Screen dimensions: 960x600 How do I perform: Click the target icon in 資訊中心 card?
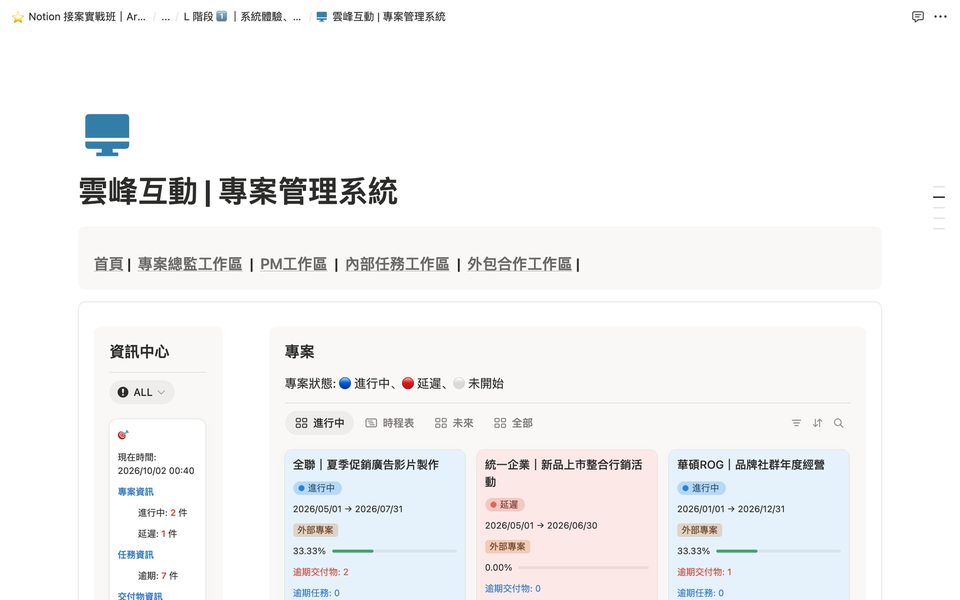pos(123,435)
